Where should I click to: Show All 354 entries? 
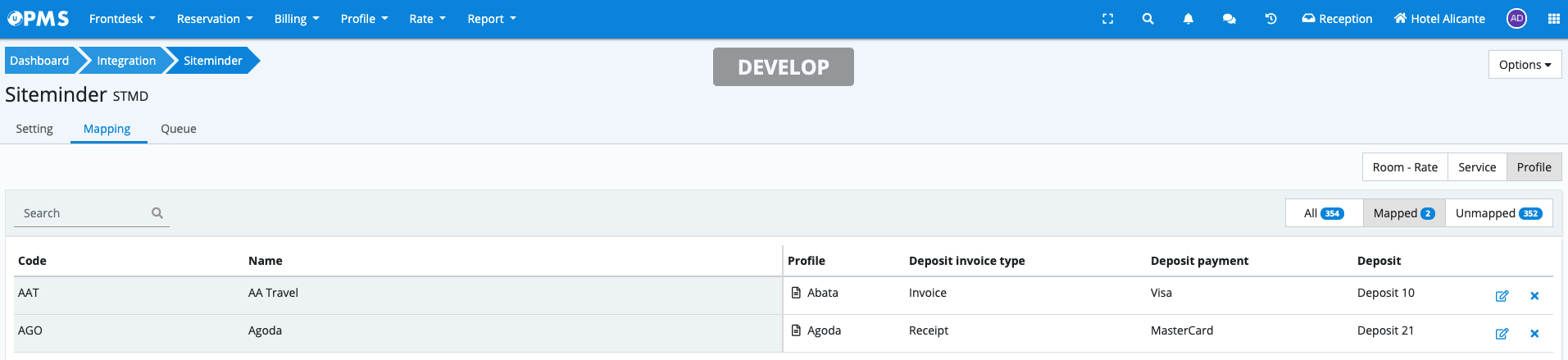(1324, 213)
